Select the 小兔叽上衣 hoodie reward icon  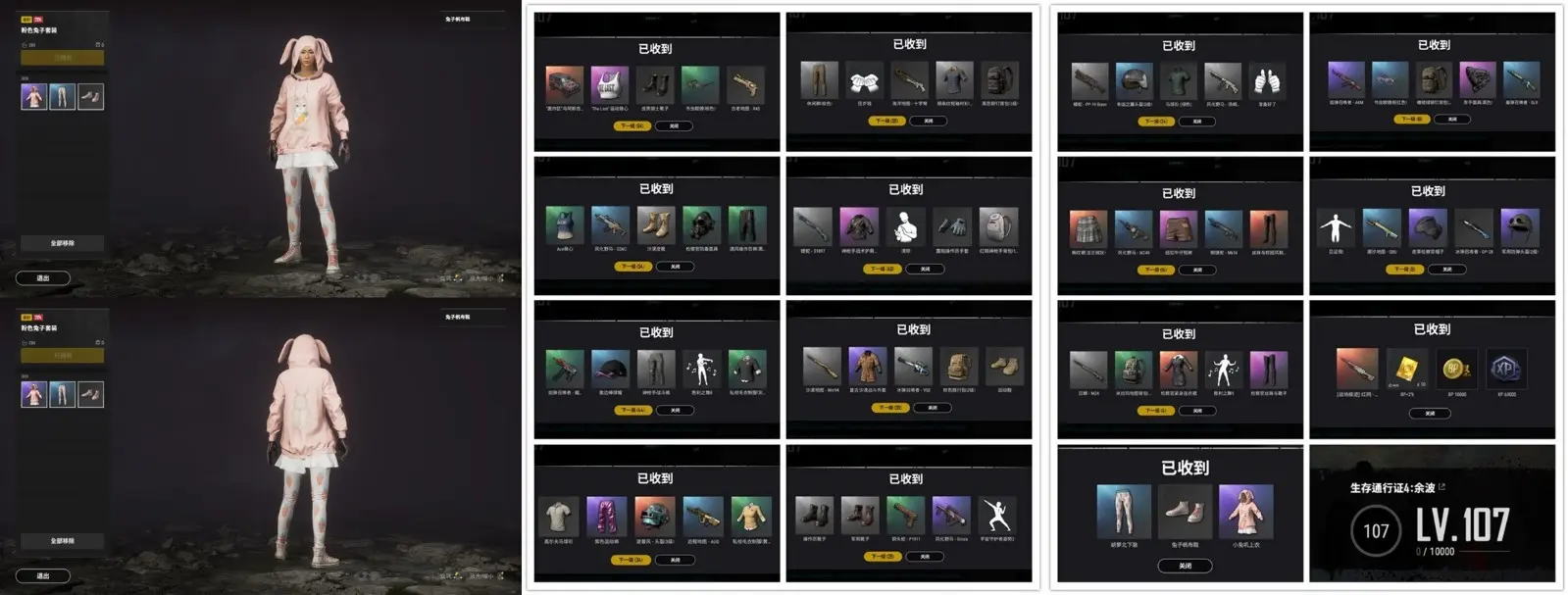click(1245, 511)
